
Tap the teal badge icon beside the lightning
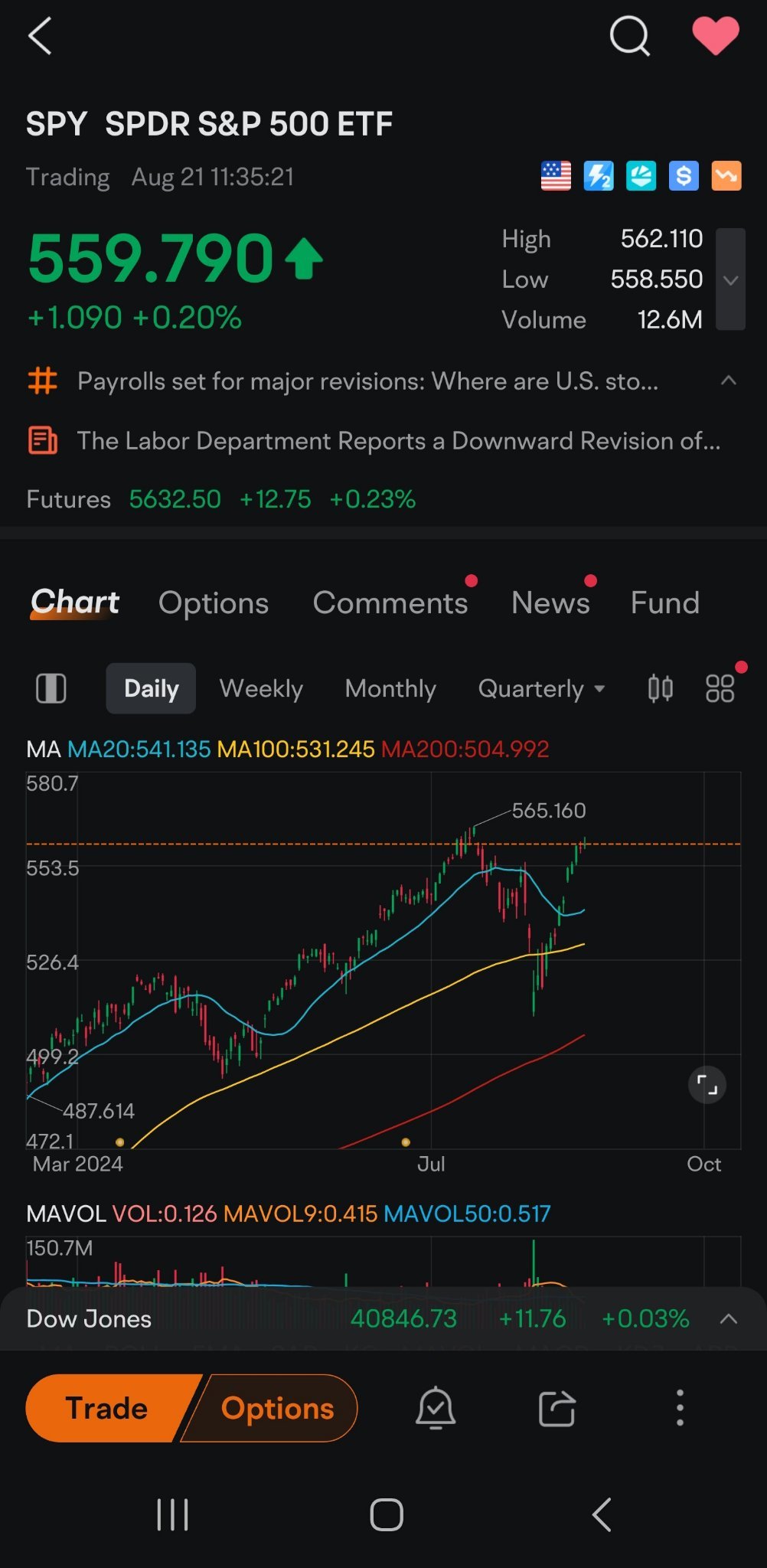pyautogui.click(x=641, y=176)
